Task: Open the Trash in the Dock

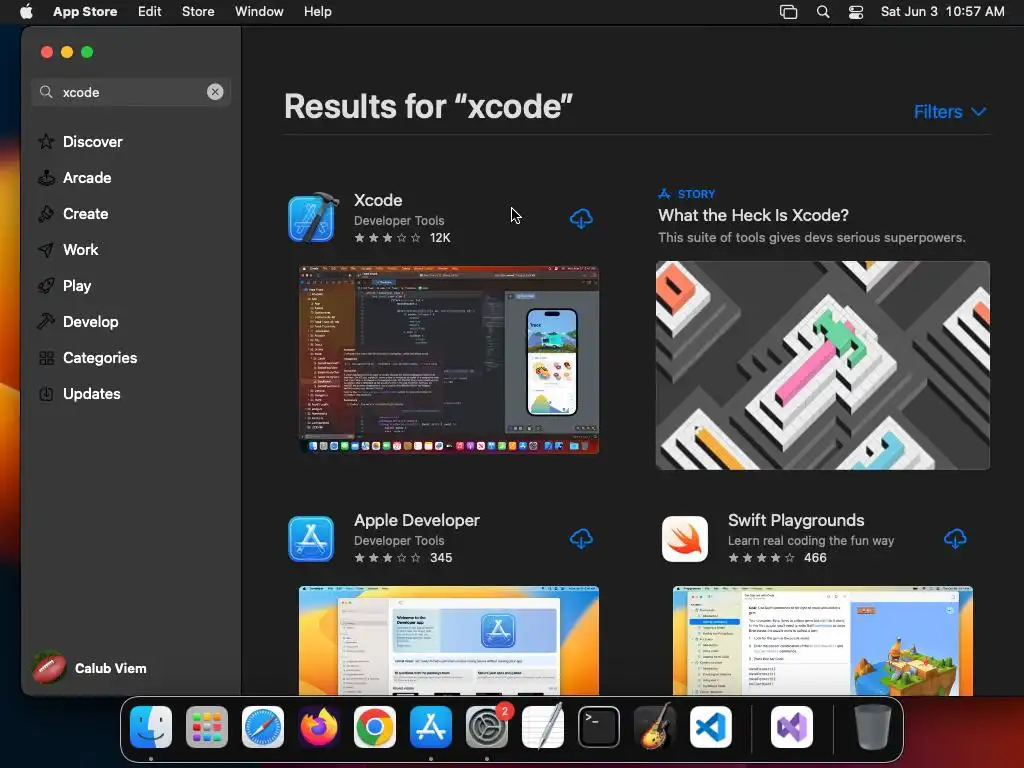Action: tap(873, 727)
